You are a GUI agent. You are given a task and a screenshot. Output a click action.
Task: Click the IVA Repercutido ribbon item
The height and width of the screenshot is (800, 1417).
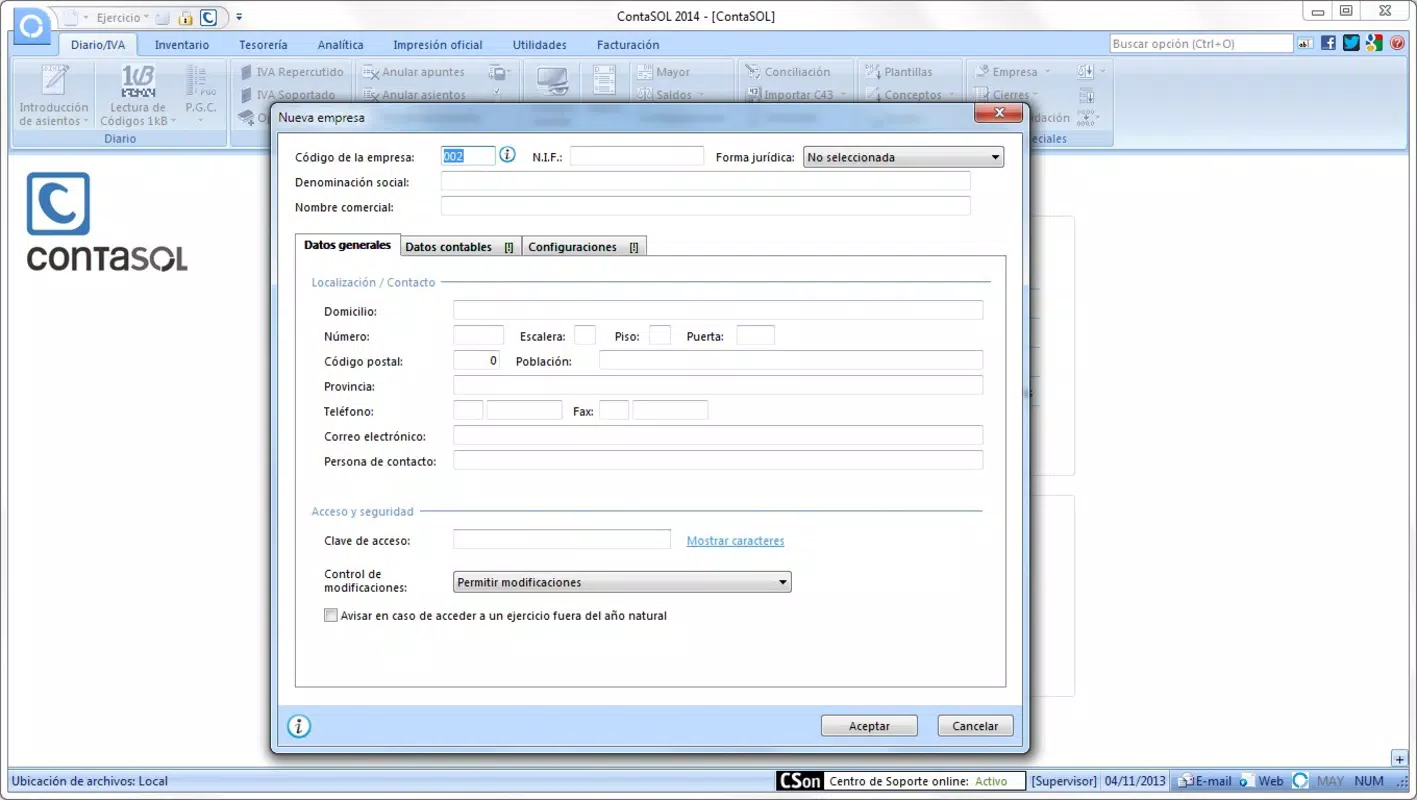pyautogui.click(x=292, y=72)
